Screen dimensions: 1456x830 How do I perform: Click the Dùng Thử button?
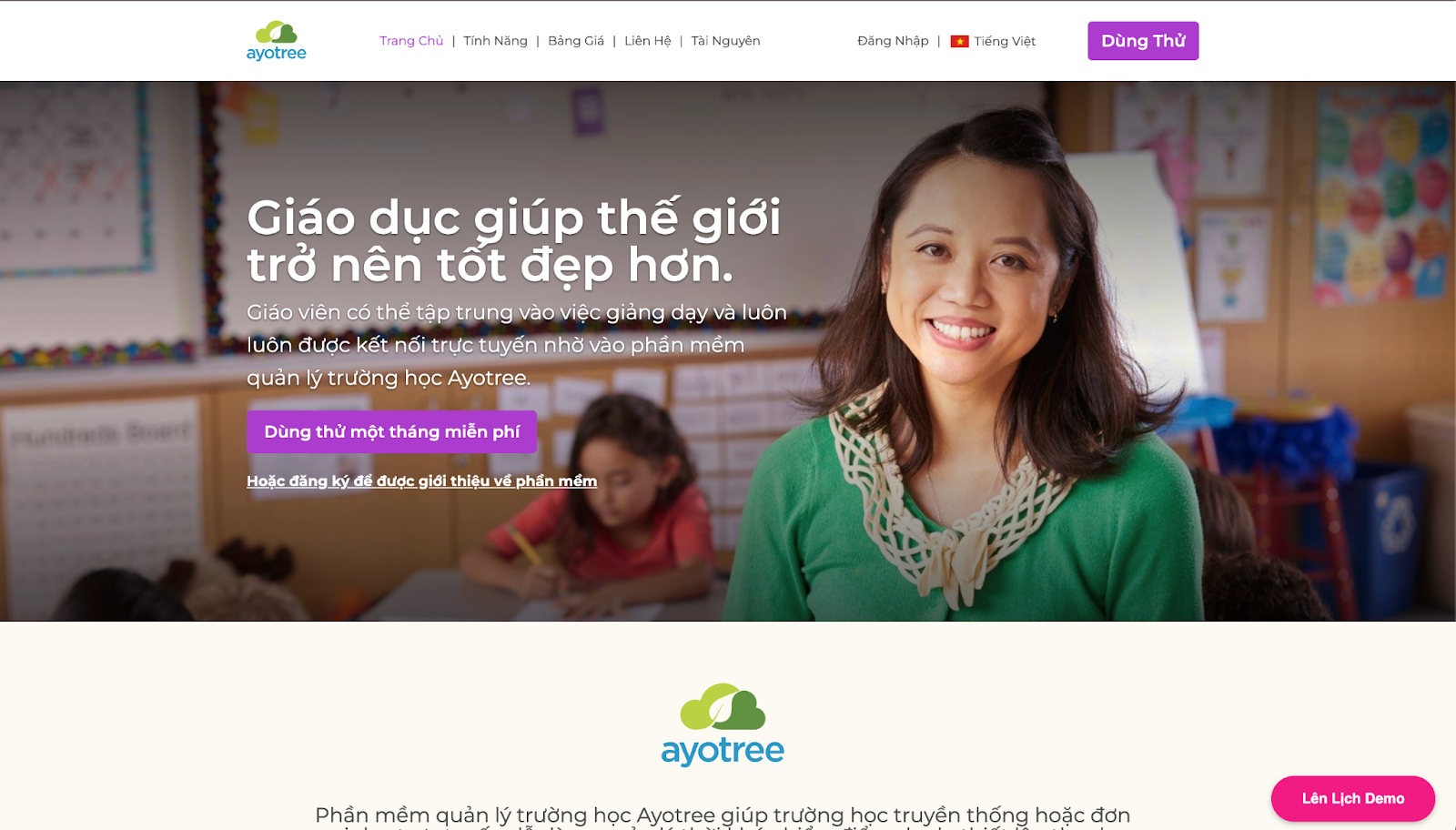coord(1143,41)
